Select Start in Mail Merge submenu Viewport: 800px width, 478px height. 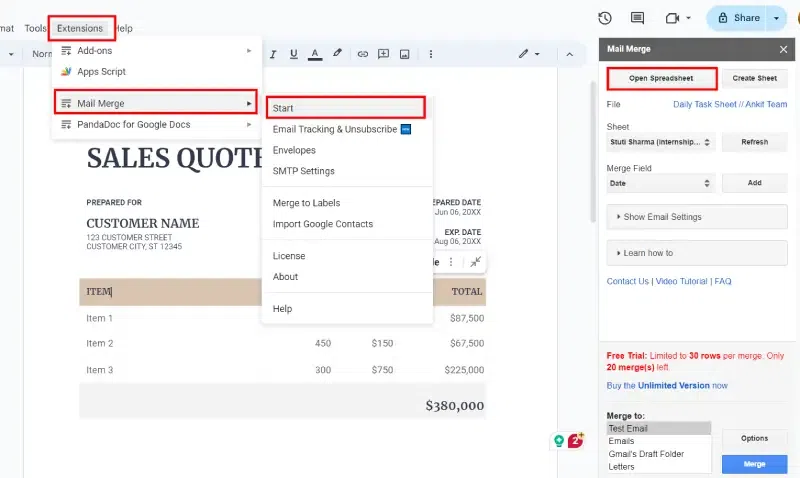tap(346, 108)
